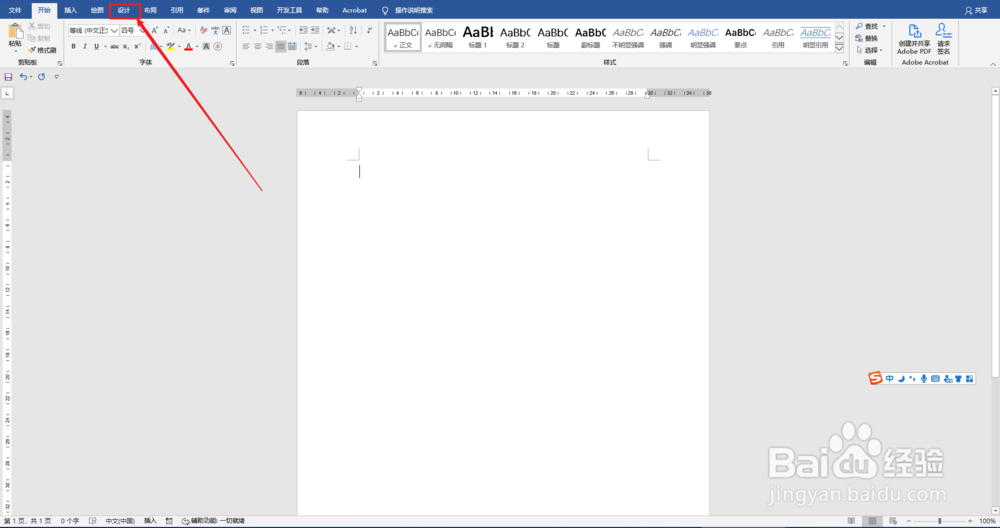This screenshot has width=1000, height=528.
Task: Click the Format Painter (格式刷) button
Action: click(42, 50)
